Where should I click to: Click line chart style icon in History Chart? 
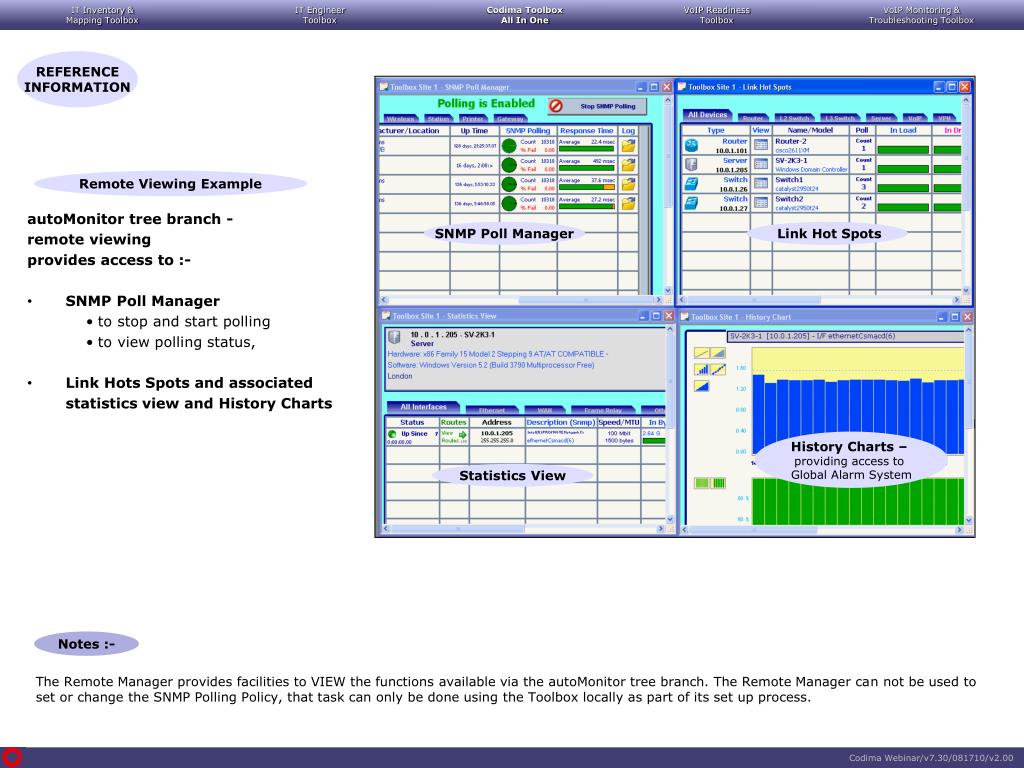coord(701,353)
